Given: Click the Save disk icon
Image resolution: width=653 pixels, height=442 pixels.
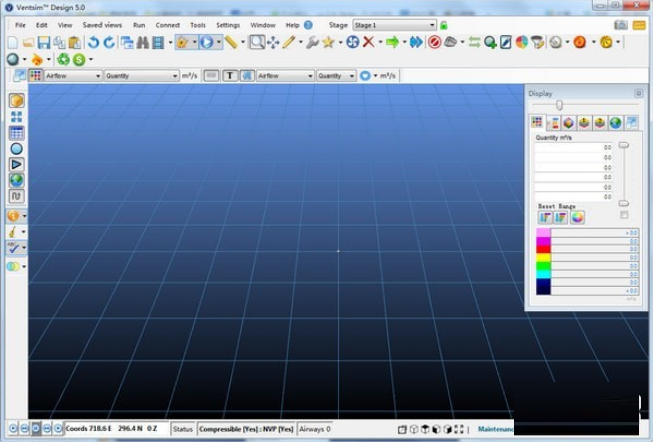Looking at the screenshot, I should [44, 43].
